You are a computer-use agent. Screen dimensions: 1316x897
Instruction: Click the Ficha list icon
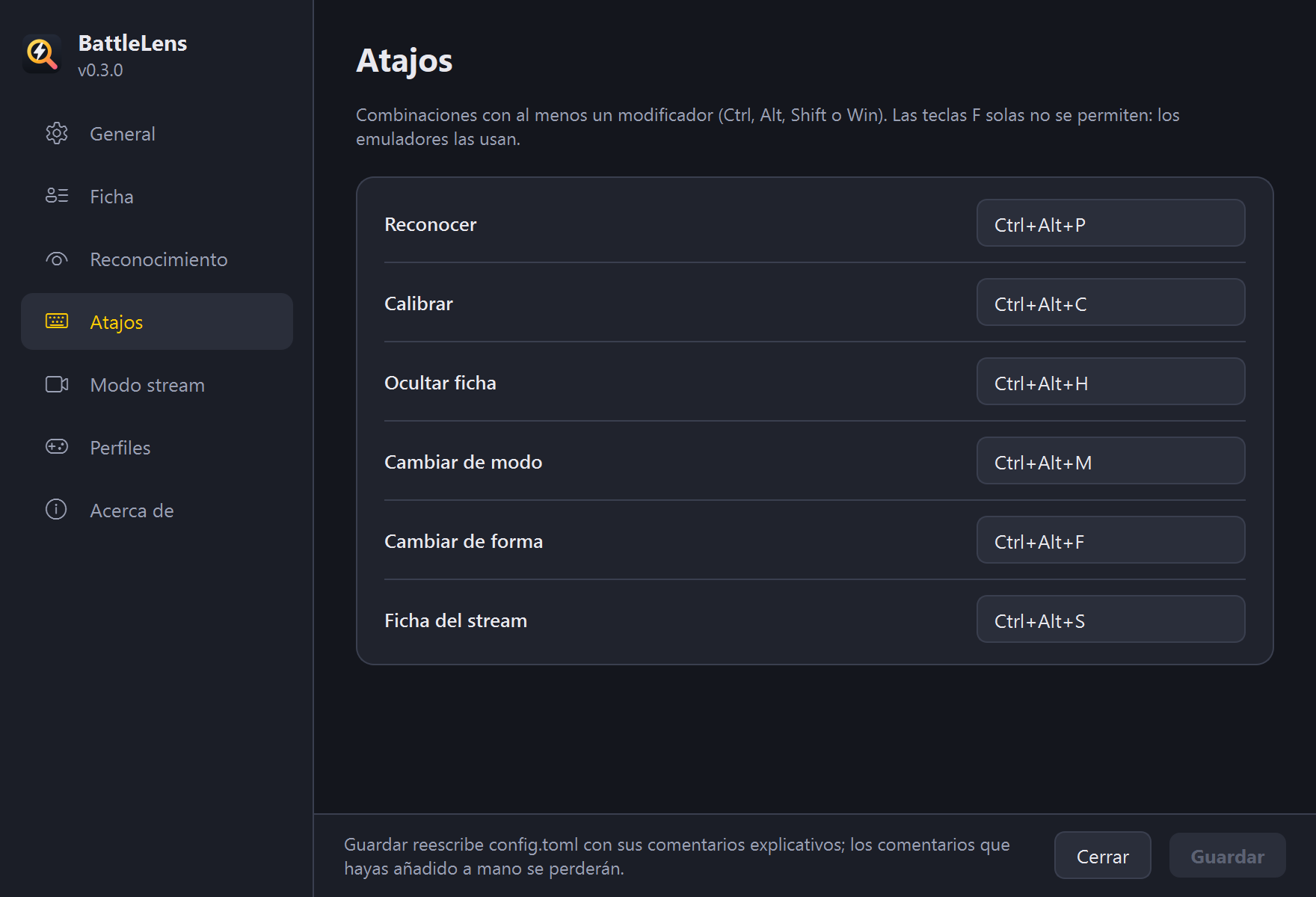pyautogui.click(x=57, y=196)
